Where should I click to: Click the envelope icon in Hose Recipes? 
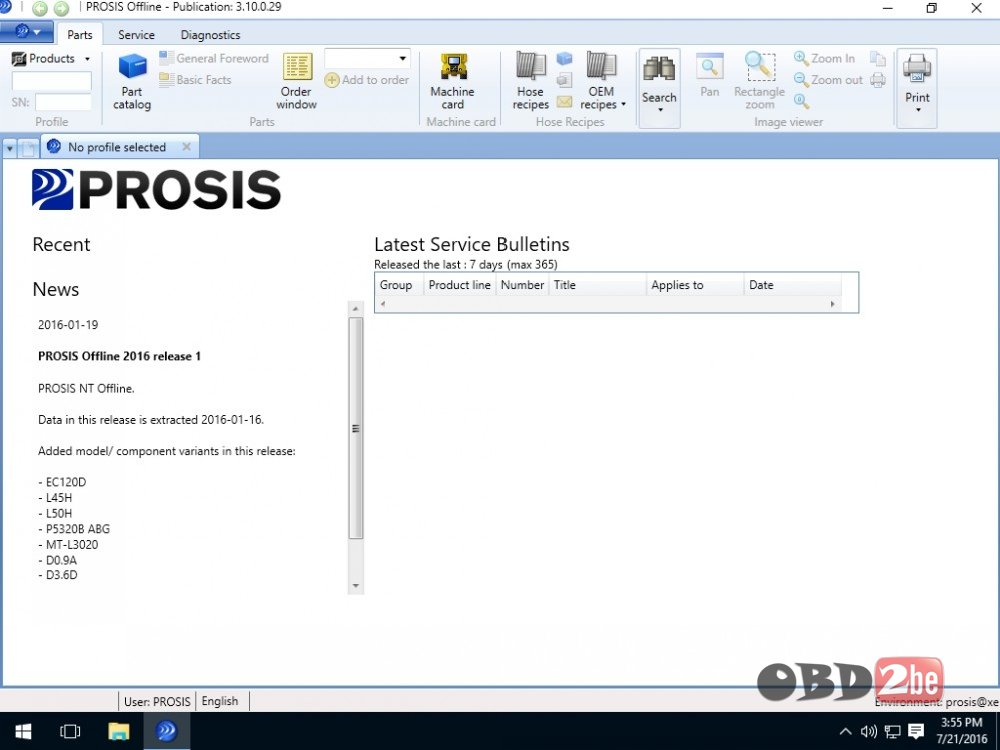click(x=564, y=101)
